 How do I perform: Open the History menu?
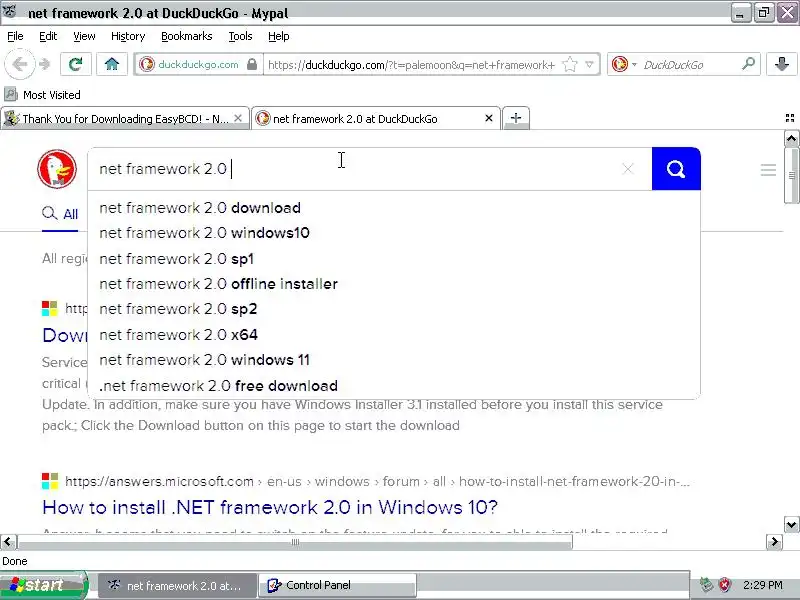coord(128,36)
